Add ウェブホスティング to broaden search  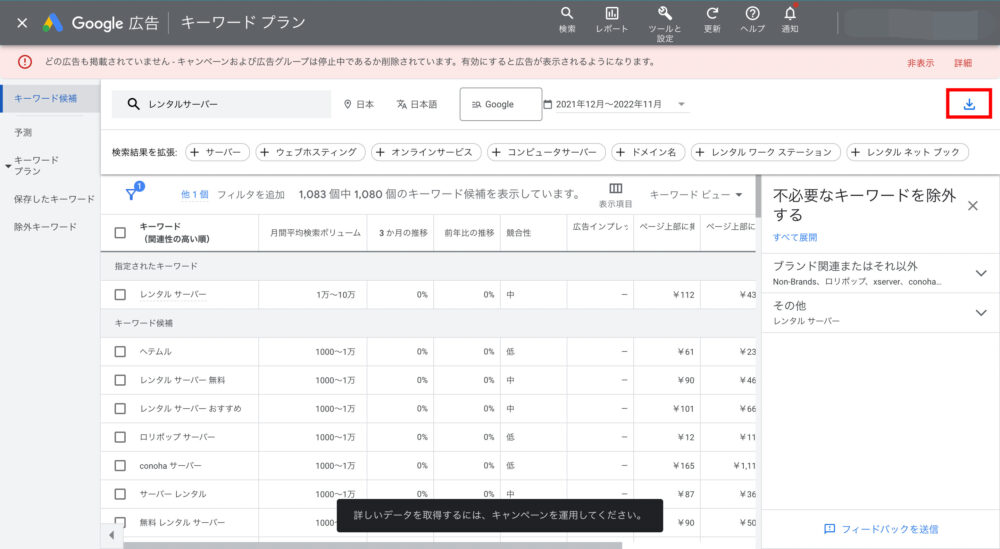point(310,152)
